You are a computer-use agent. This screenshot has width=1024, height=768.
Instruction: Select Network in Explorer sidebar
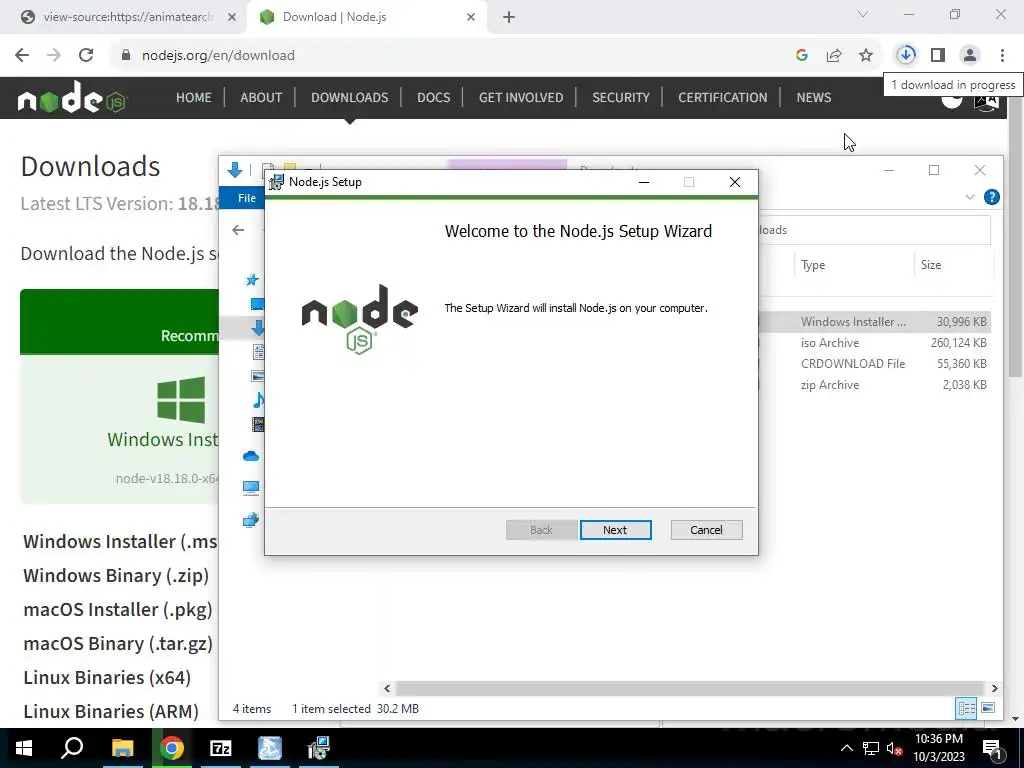[x=251, y=520]
